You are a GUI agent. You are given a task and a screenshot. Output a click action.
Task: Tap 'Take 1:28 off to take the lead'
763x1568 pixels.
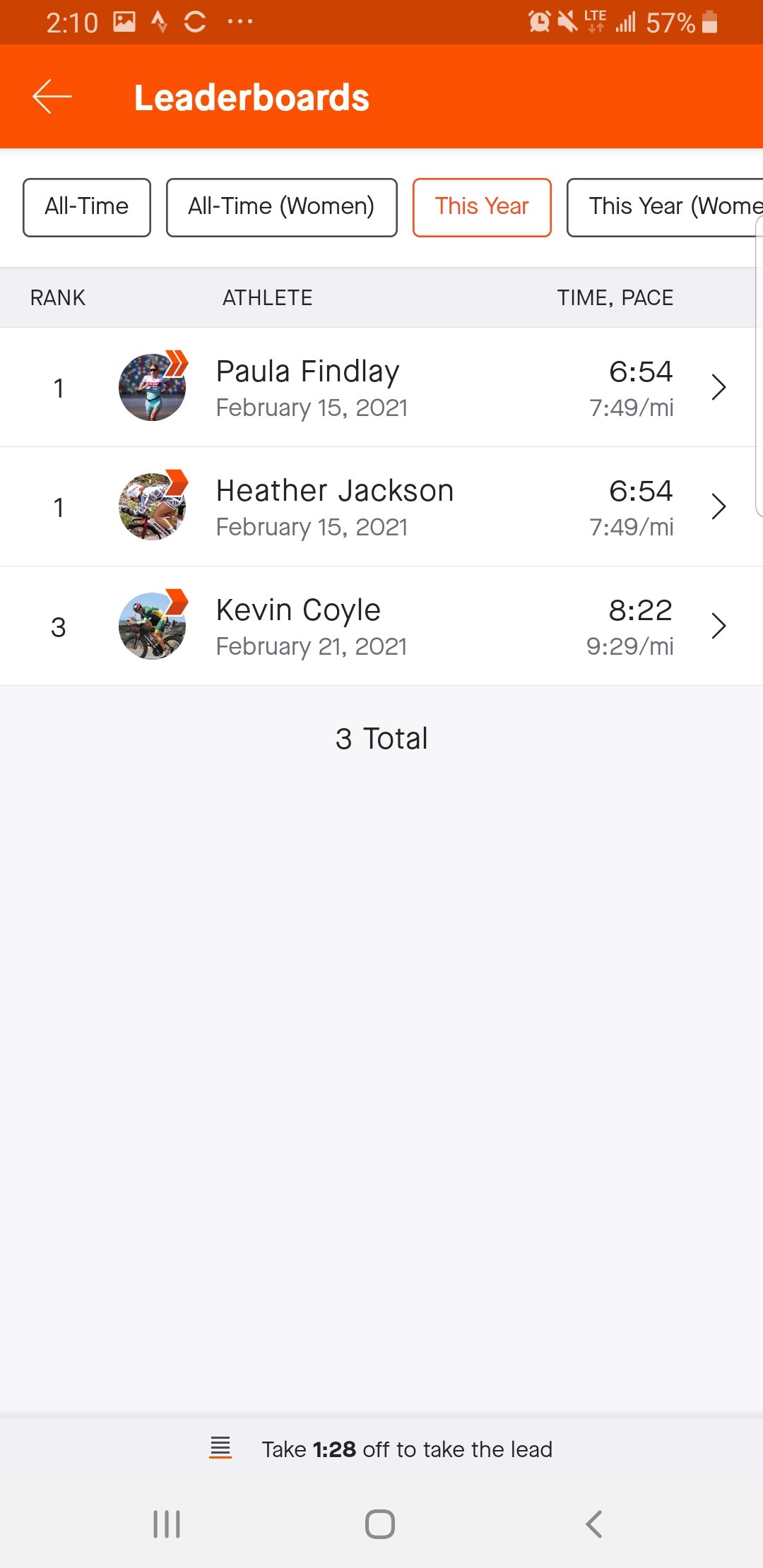pos(407,1449)
